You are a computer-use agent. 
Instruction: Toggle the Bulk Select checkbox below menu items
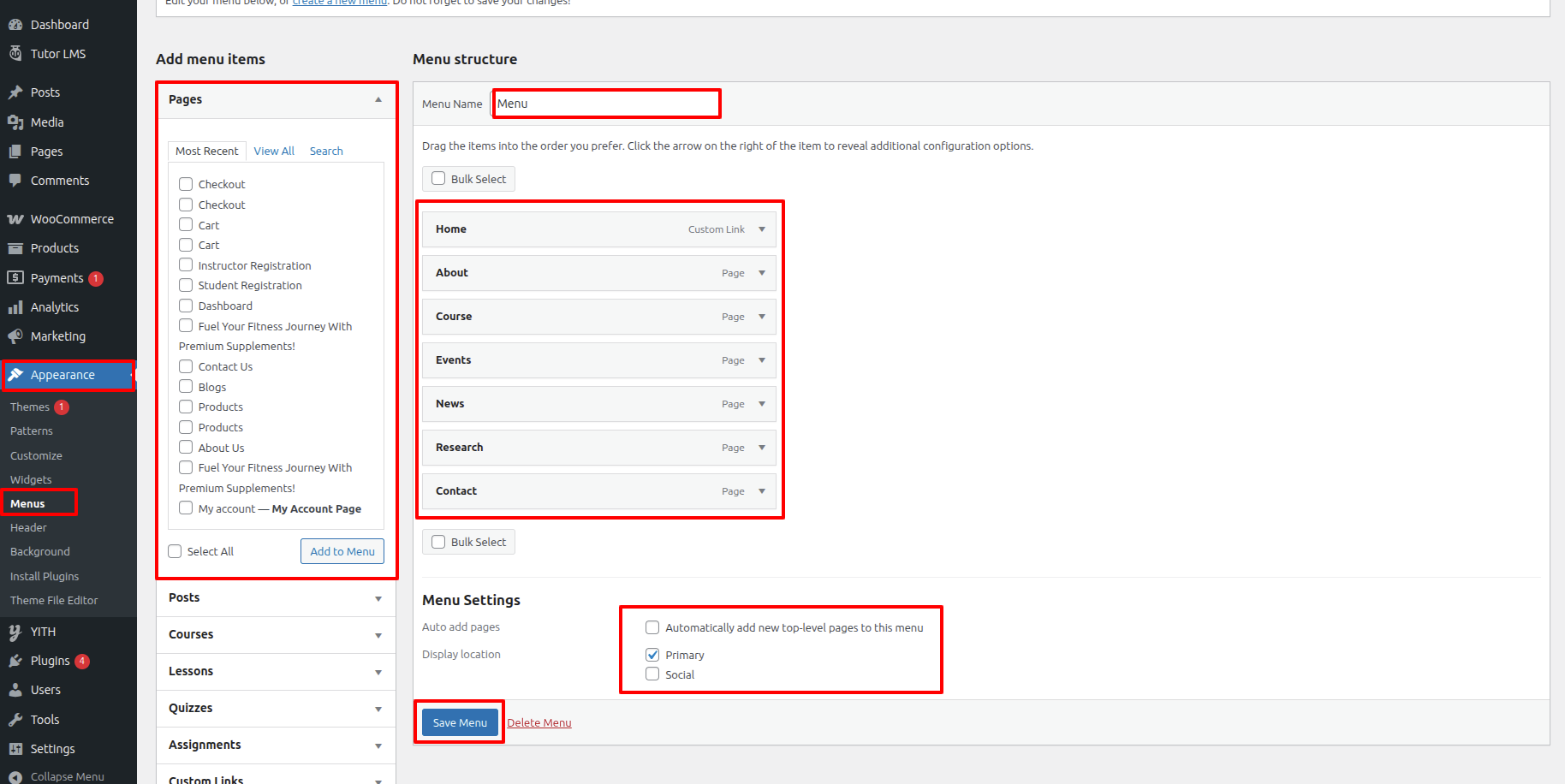[438, 542]
